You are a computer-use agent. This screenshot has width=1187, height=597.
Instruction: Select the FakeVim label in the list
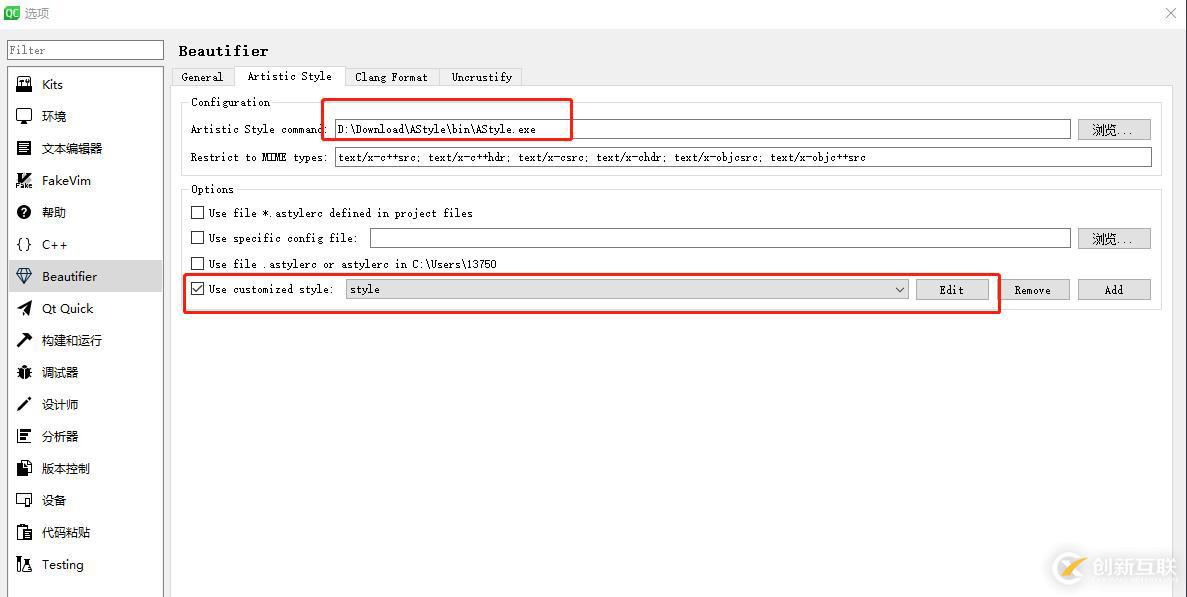(x=66, y=181)
